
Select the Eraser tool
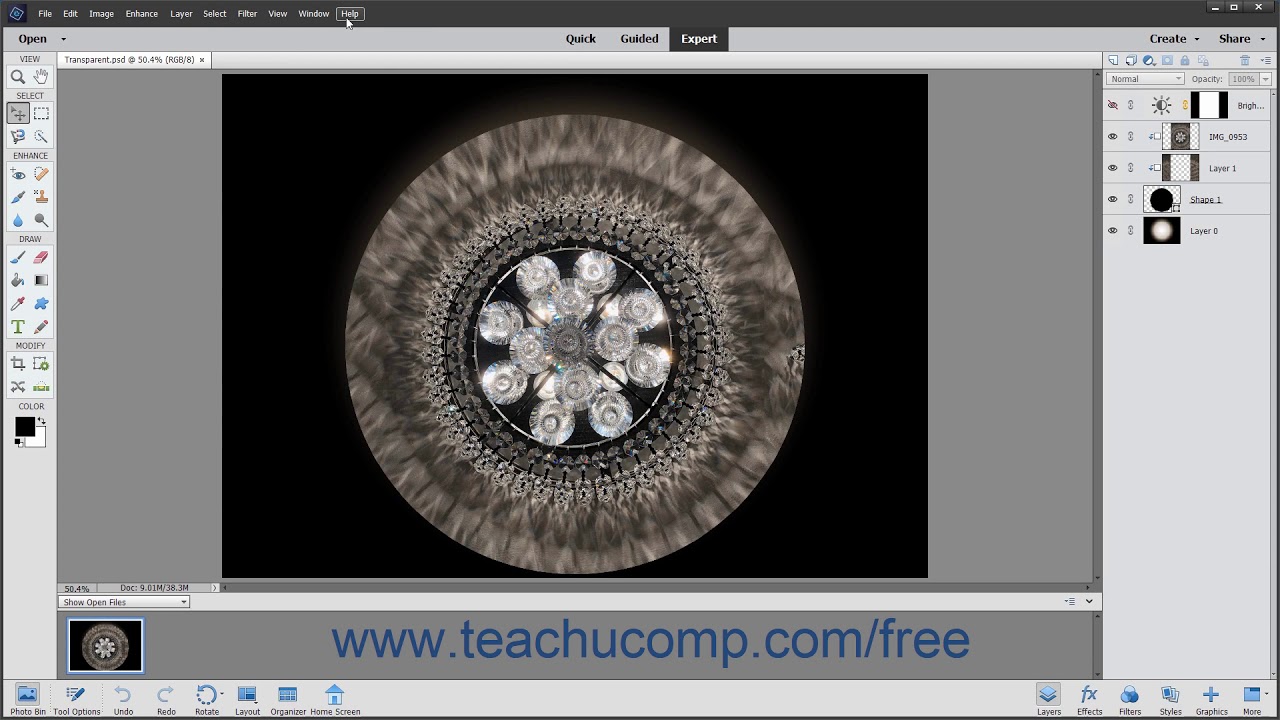41,258
